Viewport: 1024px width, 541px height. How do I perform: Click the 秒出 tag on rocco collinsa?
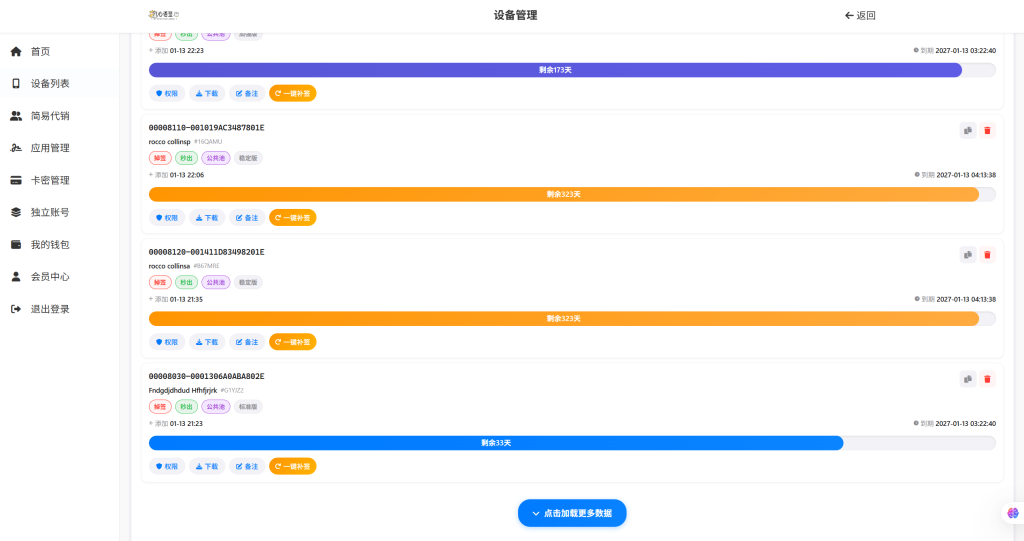[x=186, y=282]
